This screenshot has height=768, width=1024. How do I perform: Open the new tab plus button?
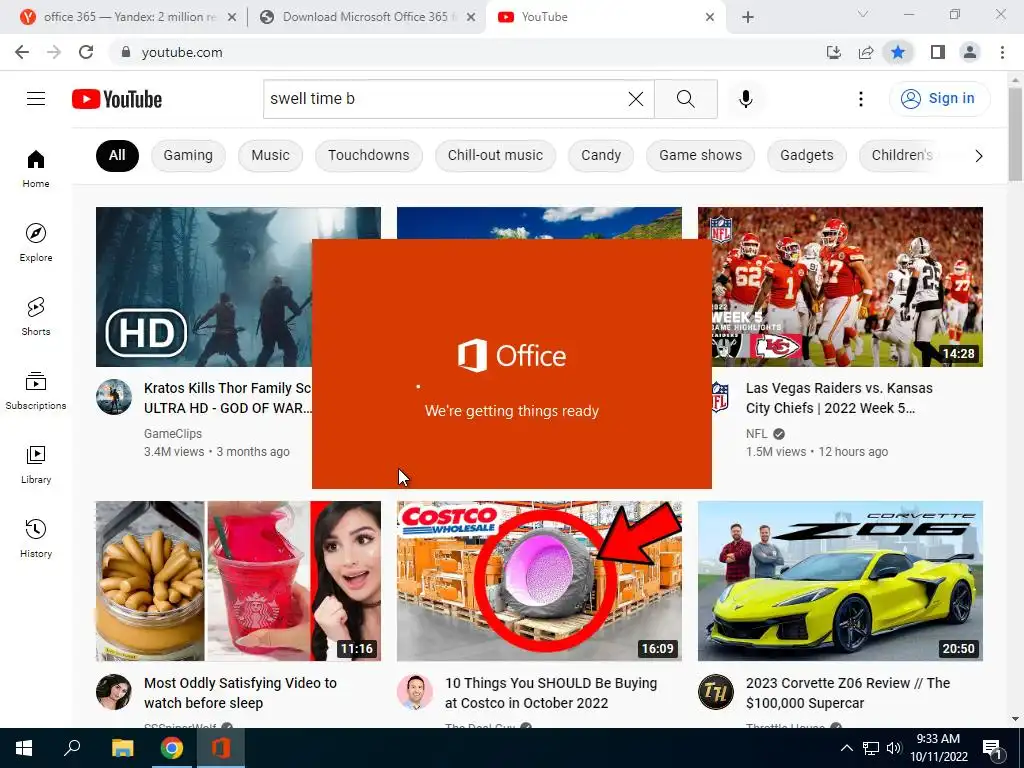click(x=748, y=17)
